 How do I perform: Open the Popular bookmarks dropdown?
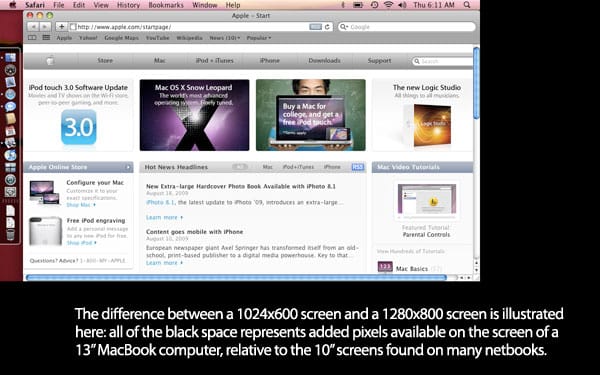259,38
